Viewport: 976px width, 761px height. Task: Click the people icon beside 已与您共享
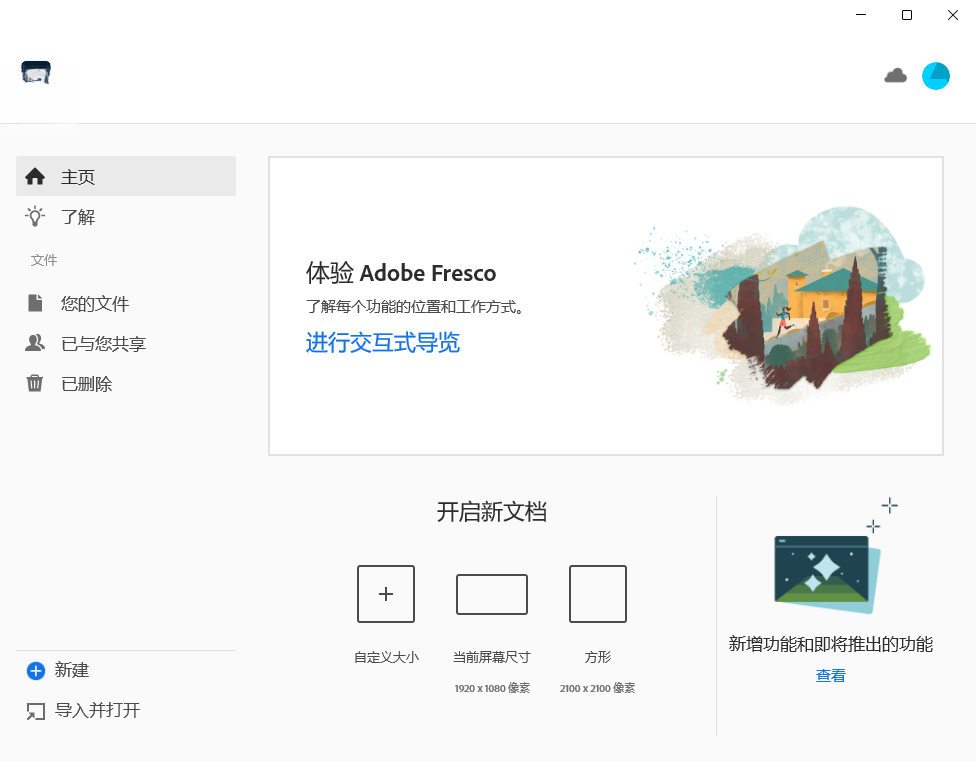pos(35,343)
